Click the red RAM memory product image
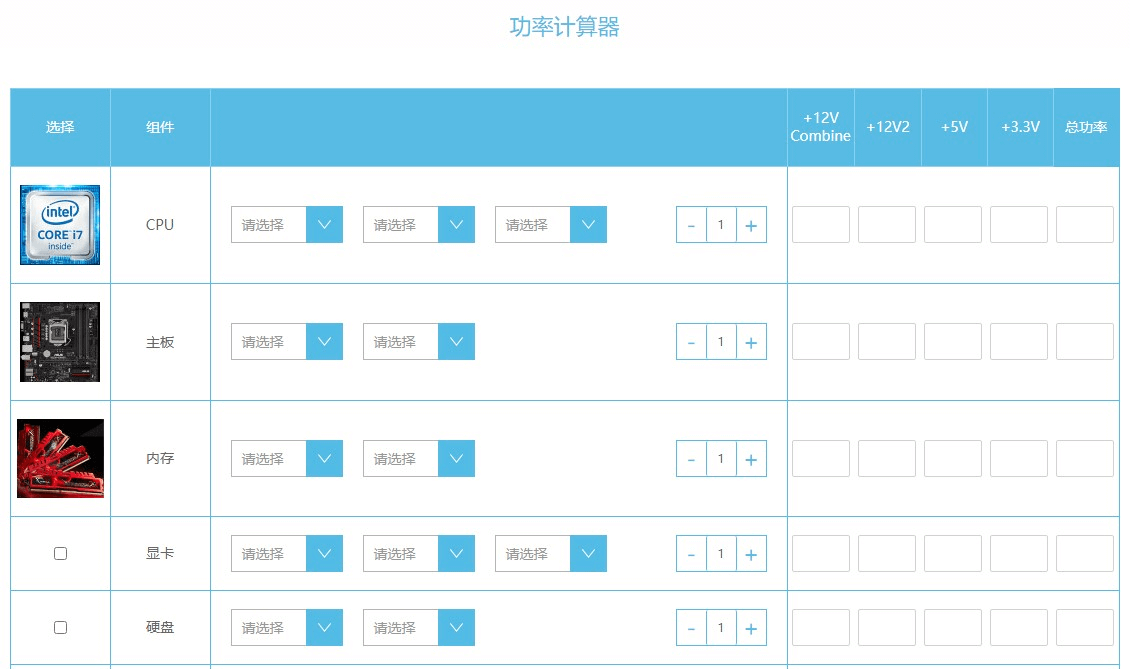The image size is (1130, 669). 60,458
